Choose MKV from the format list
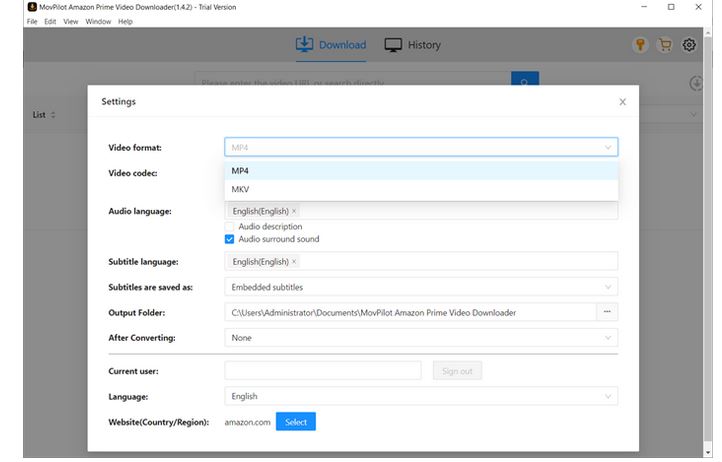The width and height of the screenshot is (722, 462). pos(421,189)
